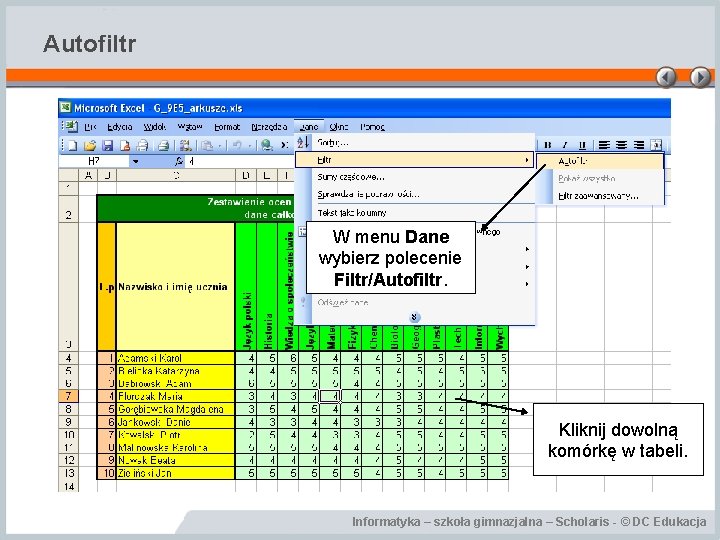Screen dimensions: 720x540
Task: Select column header A
Action: (x=88, y=175)
